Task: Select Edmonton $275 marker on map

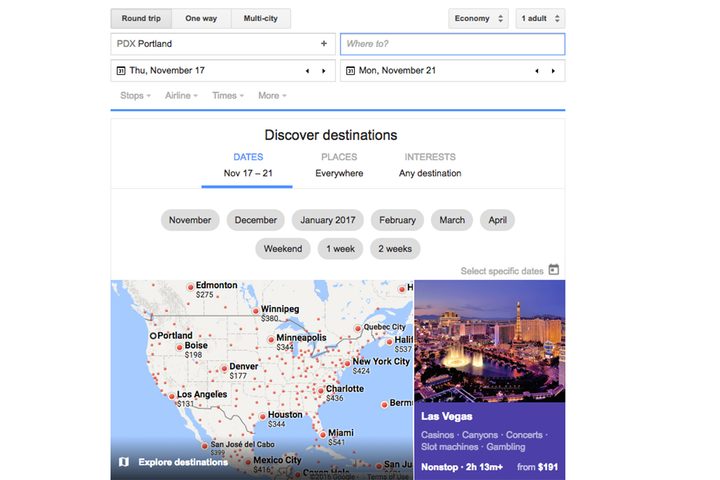Action: tap(191, 287)
